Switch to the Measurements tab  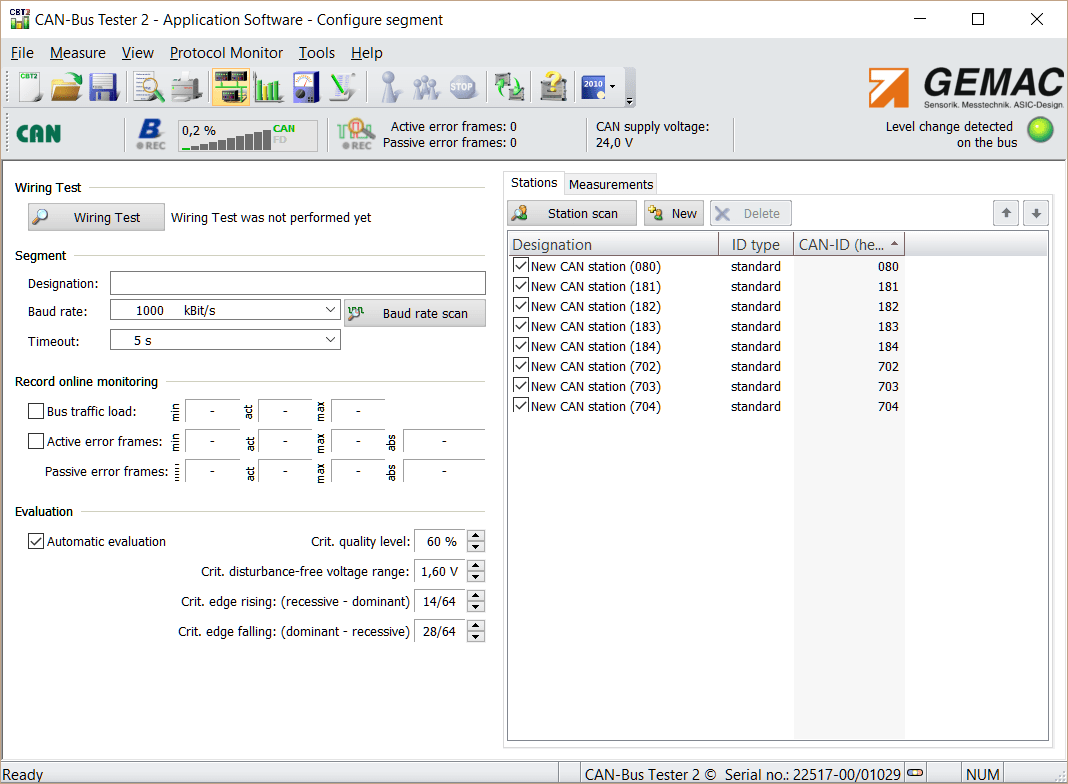(610, 184)
